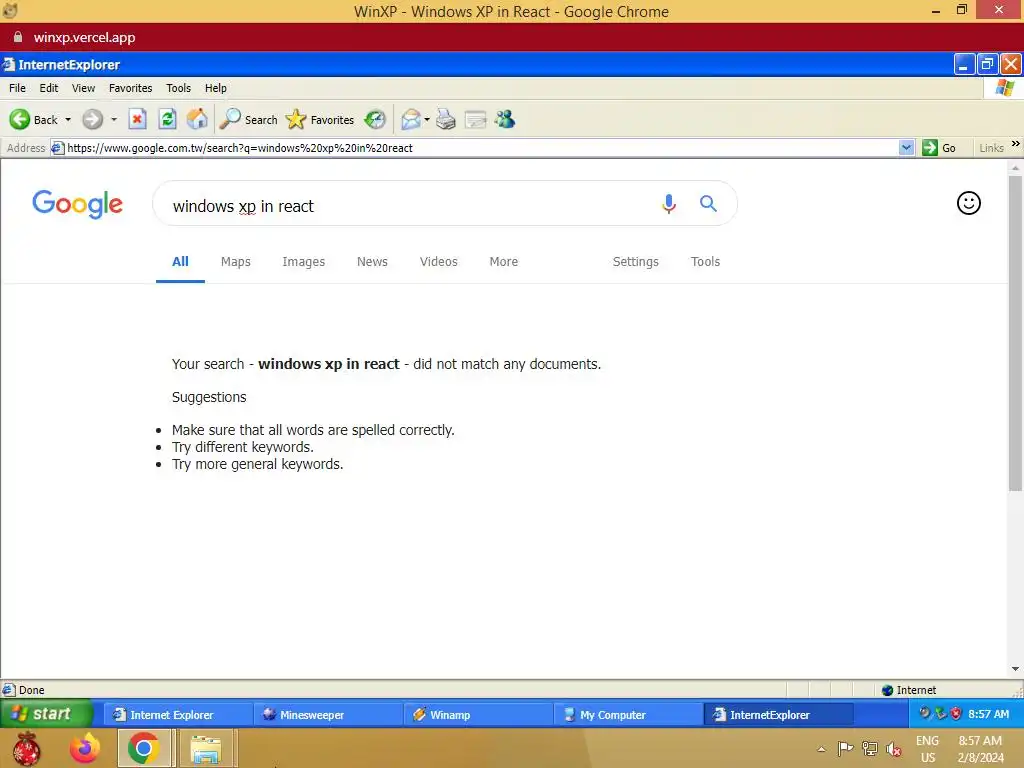Click the ENG US language indicator
The image size is (1024, 768).
tap(927, 749)
